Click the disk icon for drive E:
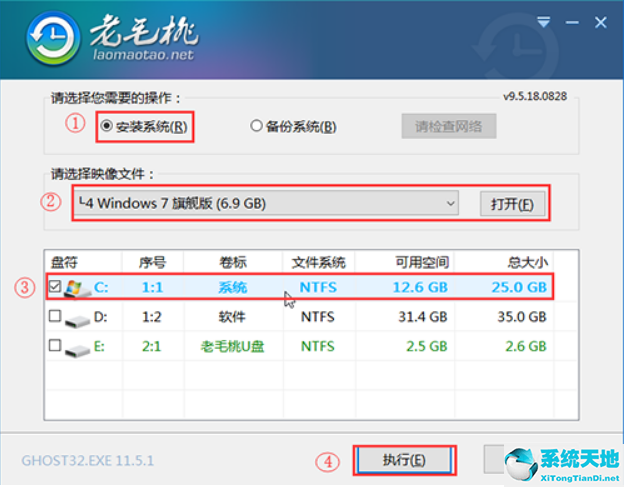 pos(77,349)
